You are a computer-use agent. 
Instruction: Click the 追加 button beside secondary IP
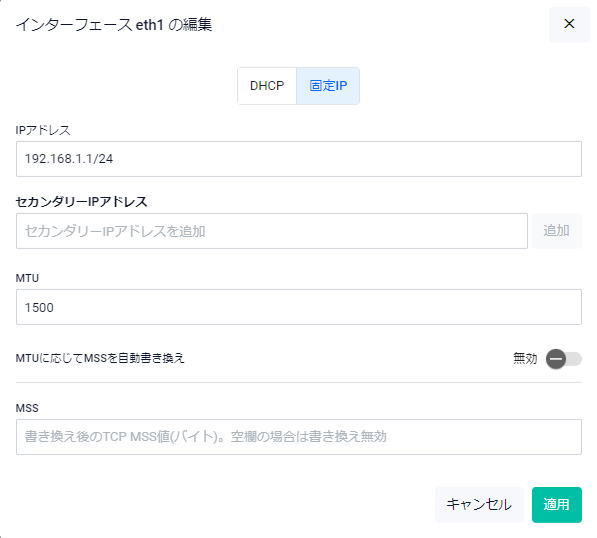[x=556, y=231]
